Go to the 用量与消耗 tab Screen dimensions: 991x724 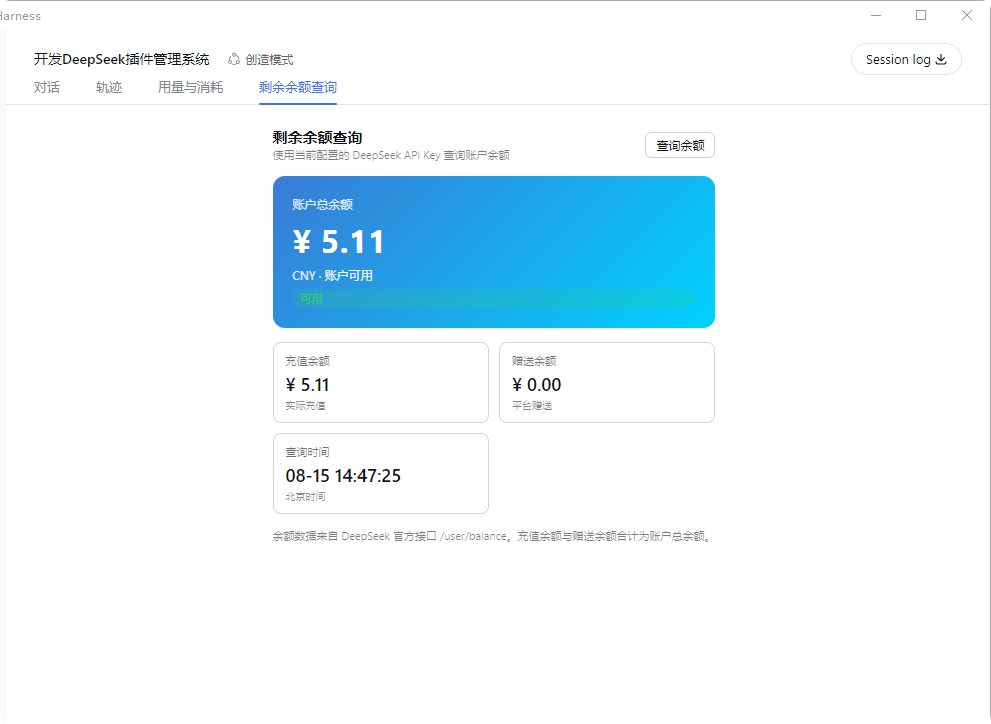190,87
